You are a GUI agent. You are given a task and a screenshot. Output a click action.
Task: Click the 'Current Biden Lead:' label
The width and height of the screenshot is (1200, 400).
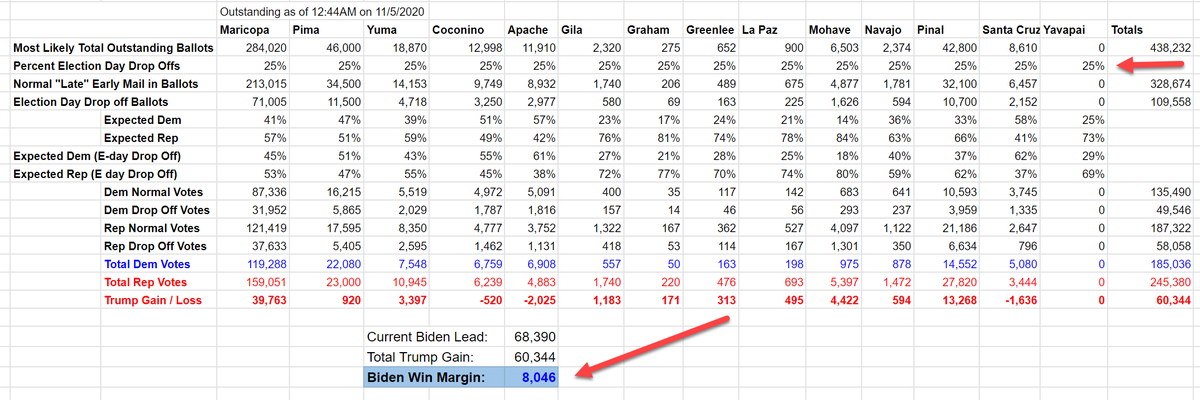click(x=427, y=336)
